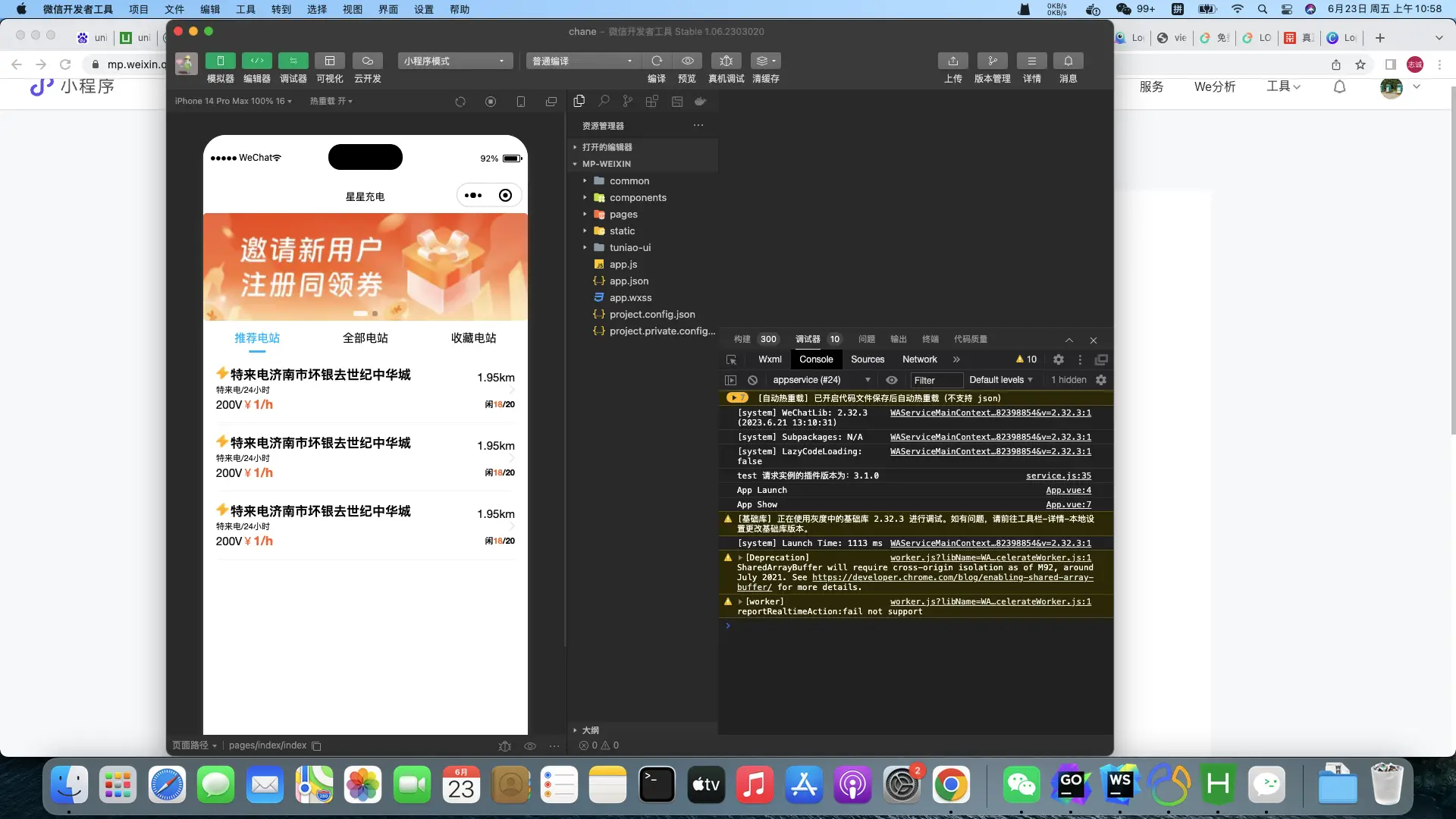1456x819 pixels.
Task: Select the 全部电站 tab in simulator
Action: pyautogui.click(x=365, y=338)
